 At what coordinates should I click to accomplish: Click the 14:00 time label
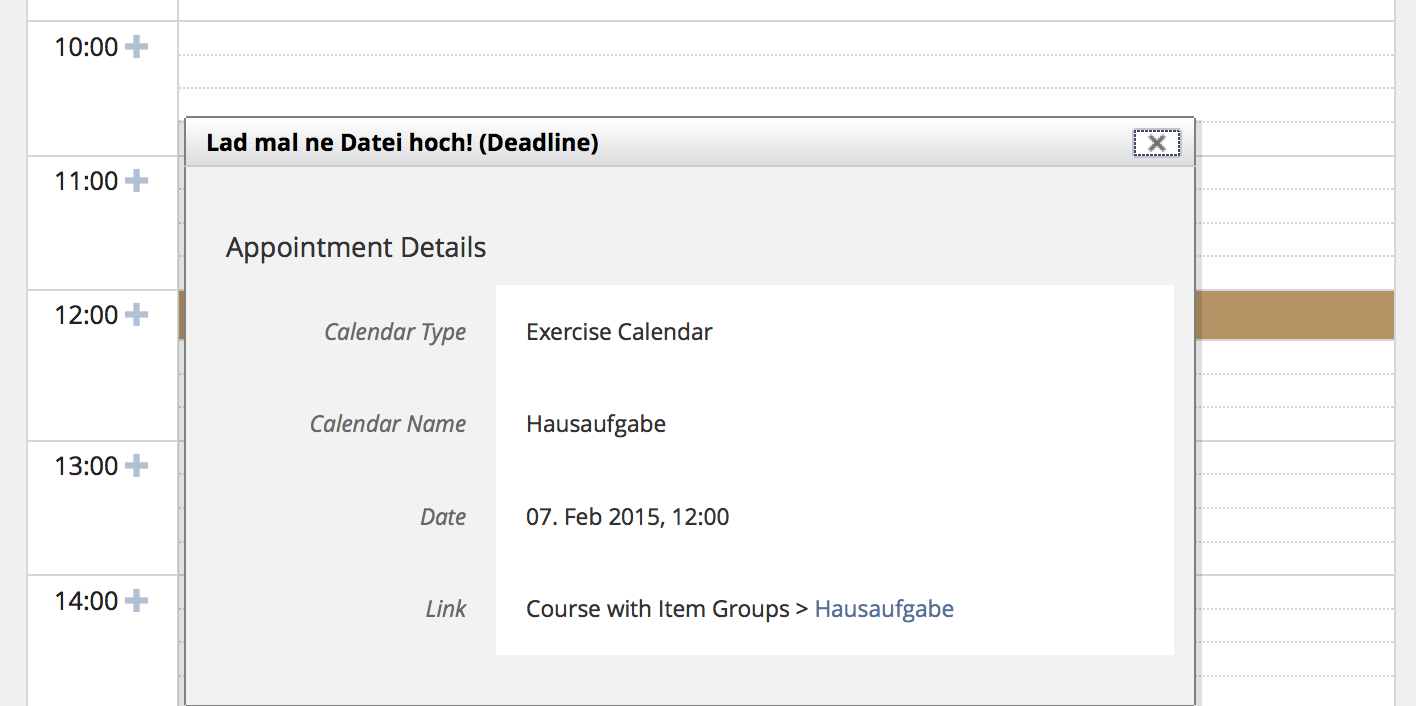[x=86, y=601]
